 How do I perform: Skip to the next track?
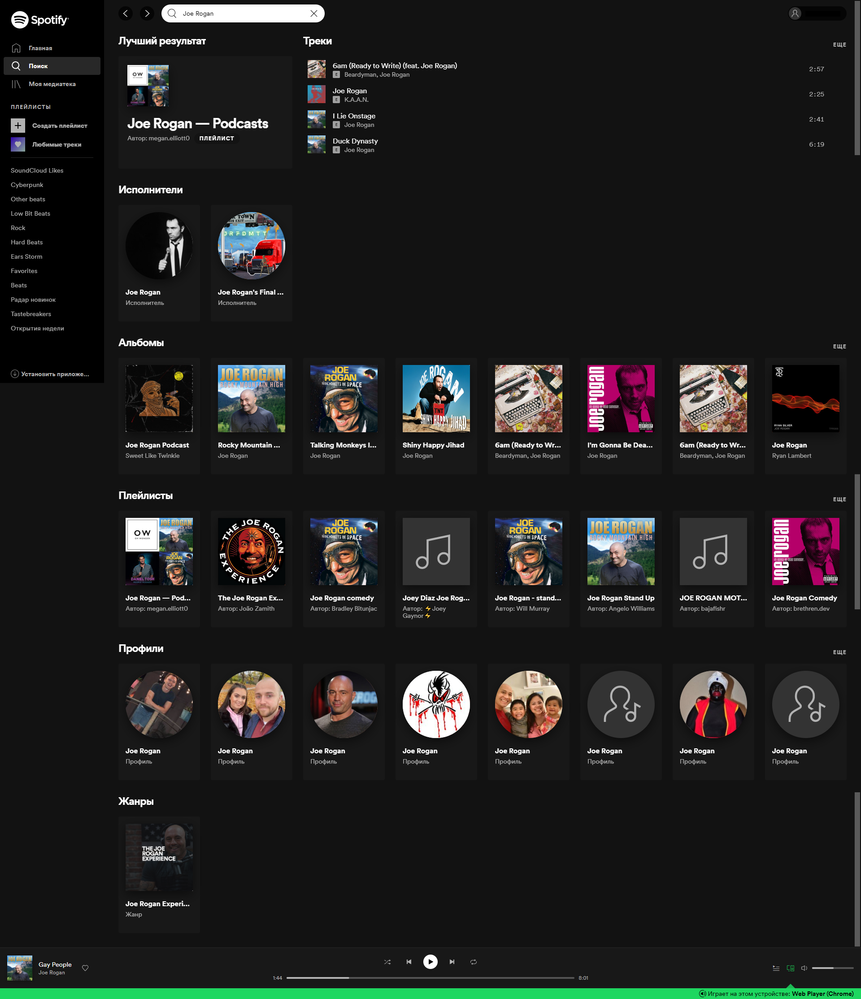[x=452, y=962]
